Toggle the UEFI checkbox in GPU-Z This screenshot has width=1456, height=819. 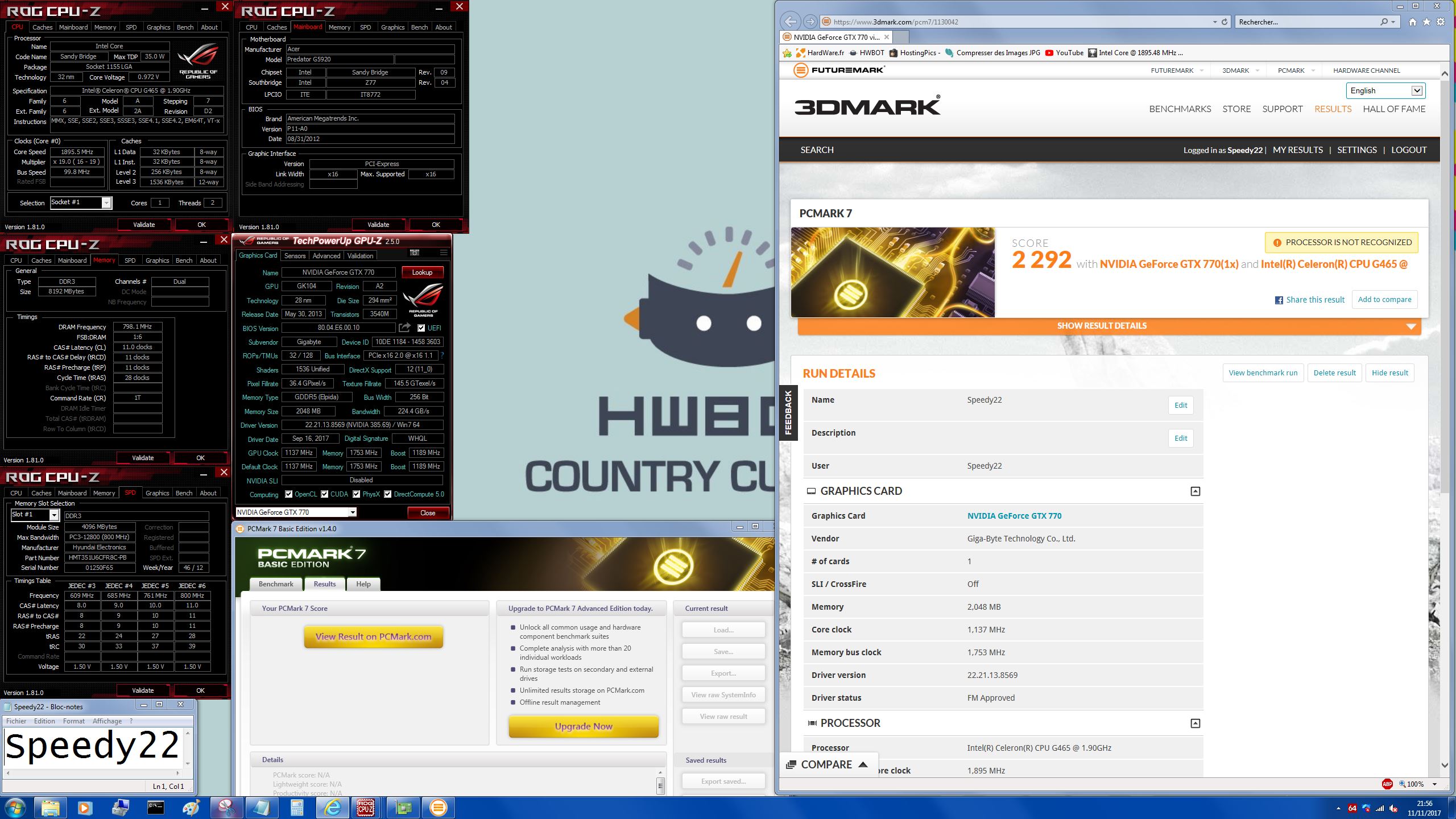click(x=421, y=328)
